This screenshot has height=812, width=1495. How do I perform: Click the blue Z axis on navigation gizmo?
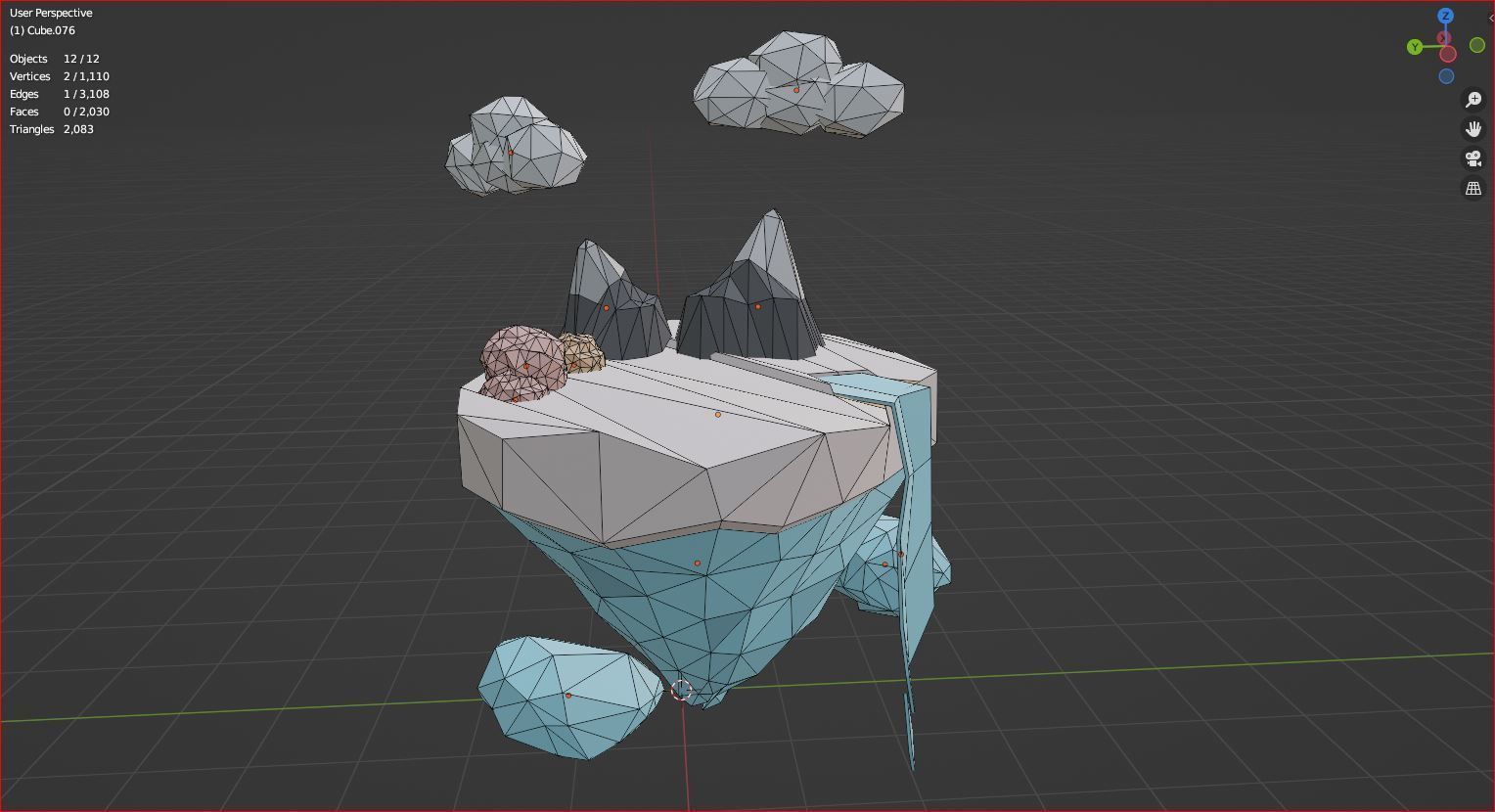1446,16
